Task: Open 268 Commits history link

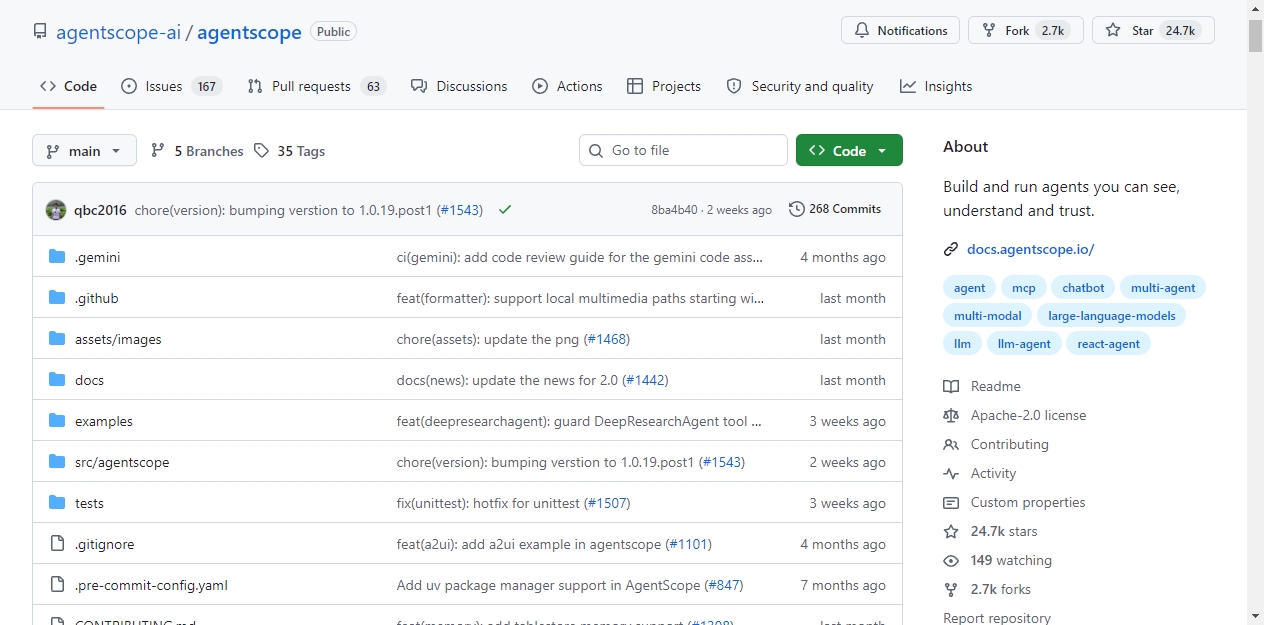Action: click(x=835, y=209)
